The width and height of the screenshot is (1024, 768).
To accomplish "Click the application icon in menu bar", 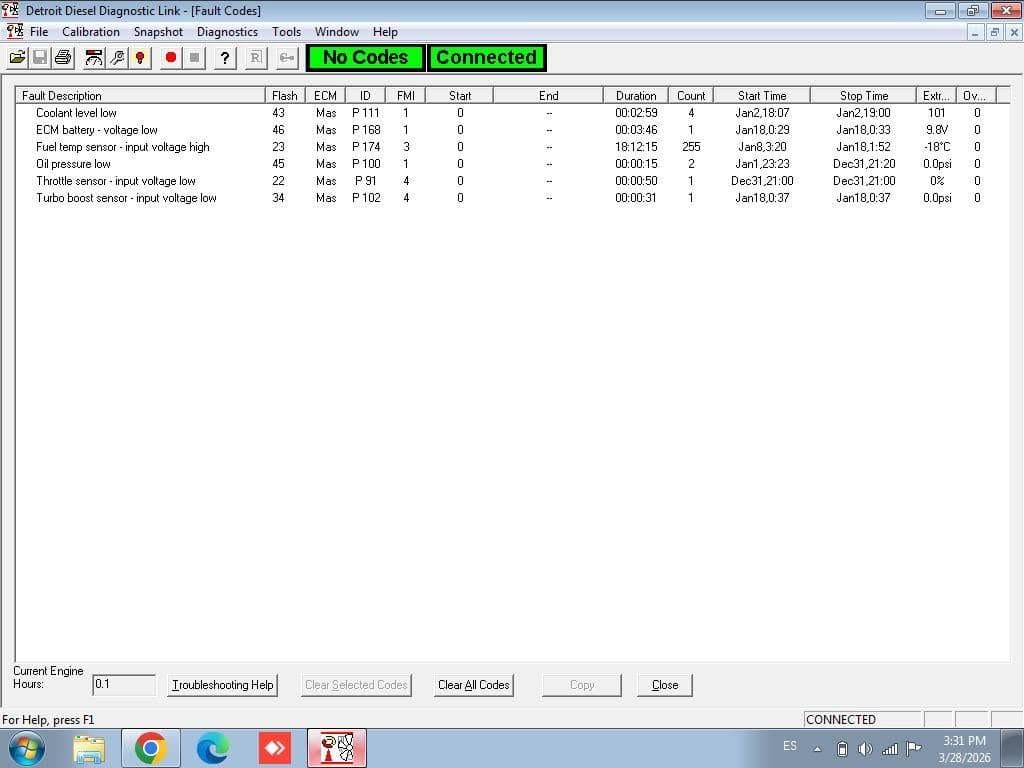I will [x=15, y=31].
